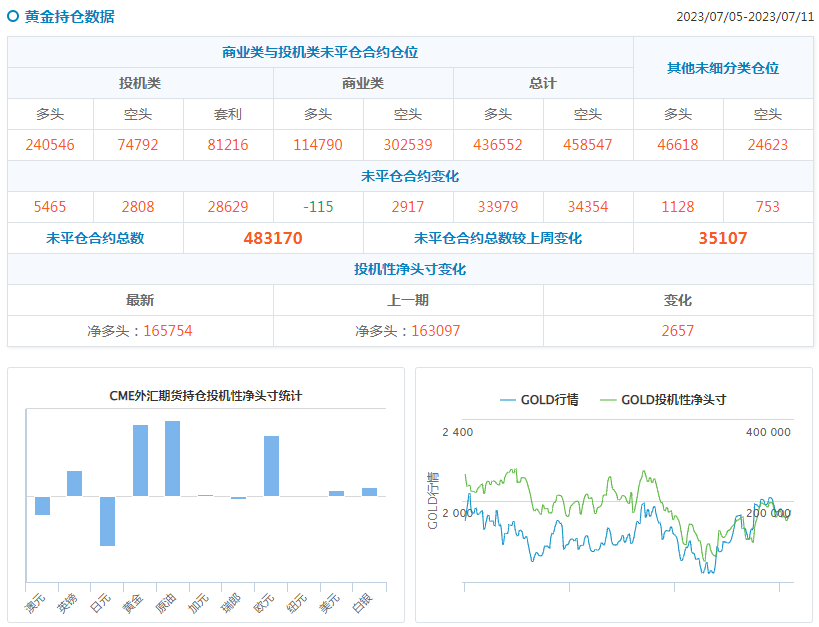The width and height of the screenshot is (819, 627).
Task: Click the 未平仓合约总数 value 483170
Action: pyautogui.click(x=273, y=238)
